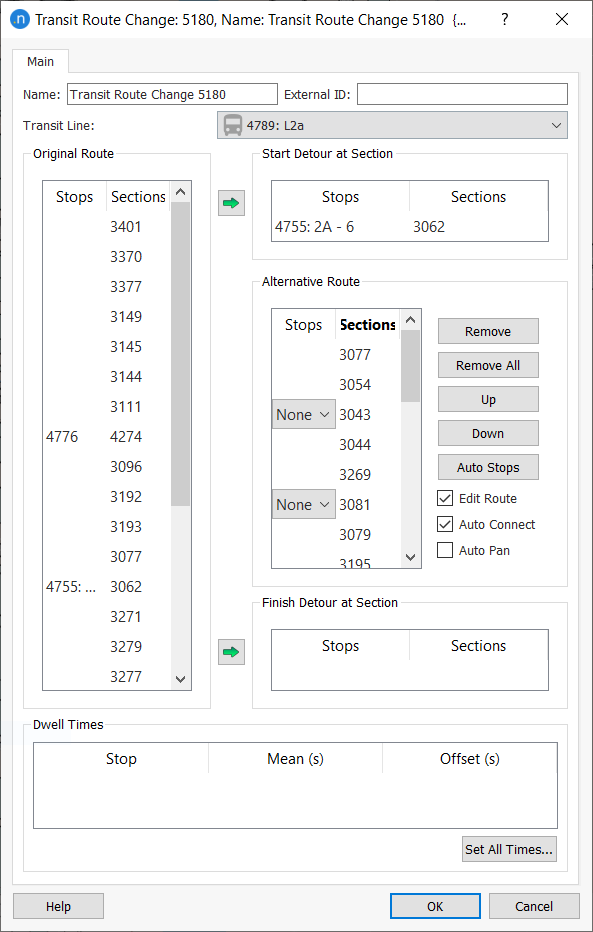Screen dimensions: 593x932
Task: Disable the Auto Connect checkbox
Action: pos(444,524)
